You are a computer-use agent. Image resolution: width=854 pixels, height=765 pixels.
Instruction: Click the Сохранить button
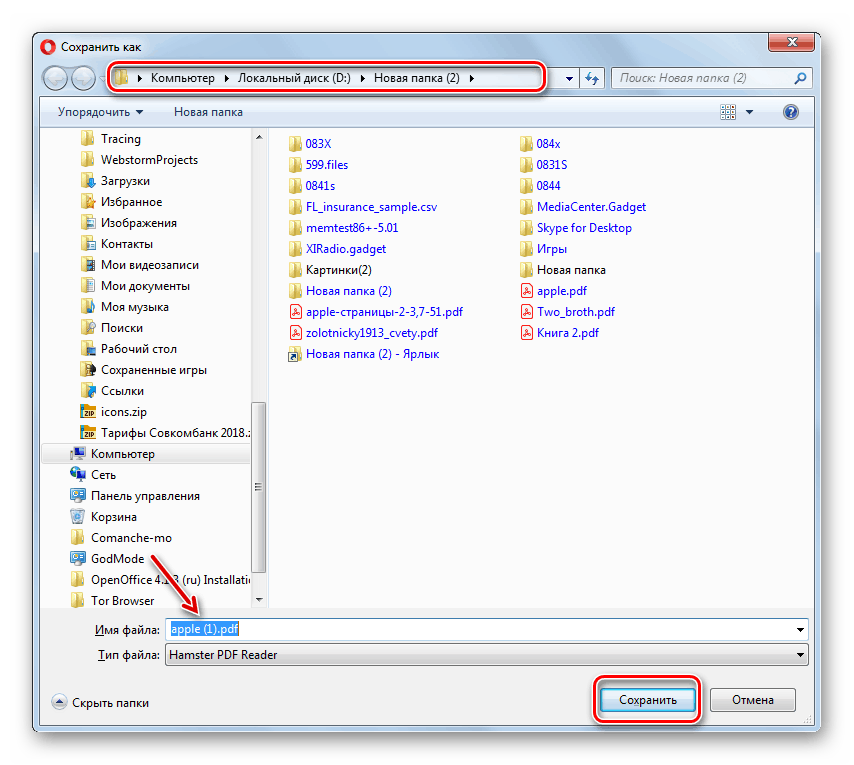coord(648,700)
